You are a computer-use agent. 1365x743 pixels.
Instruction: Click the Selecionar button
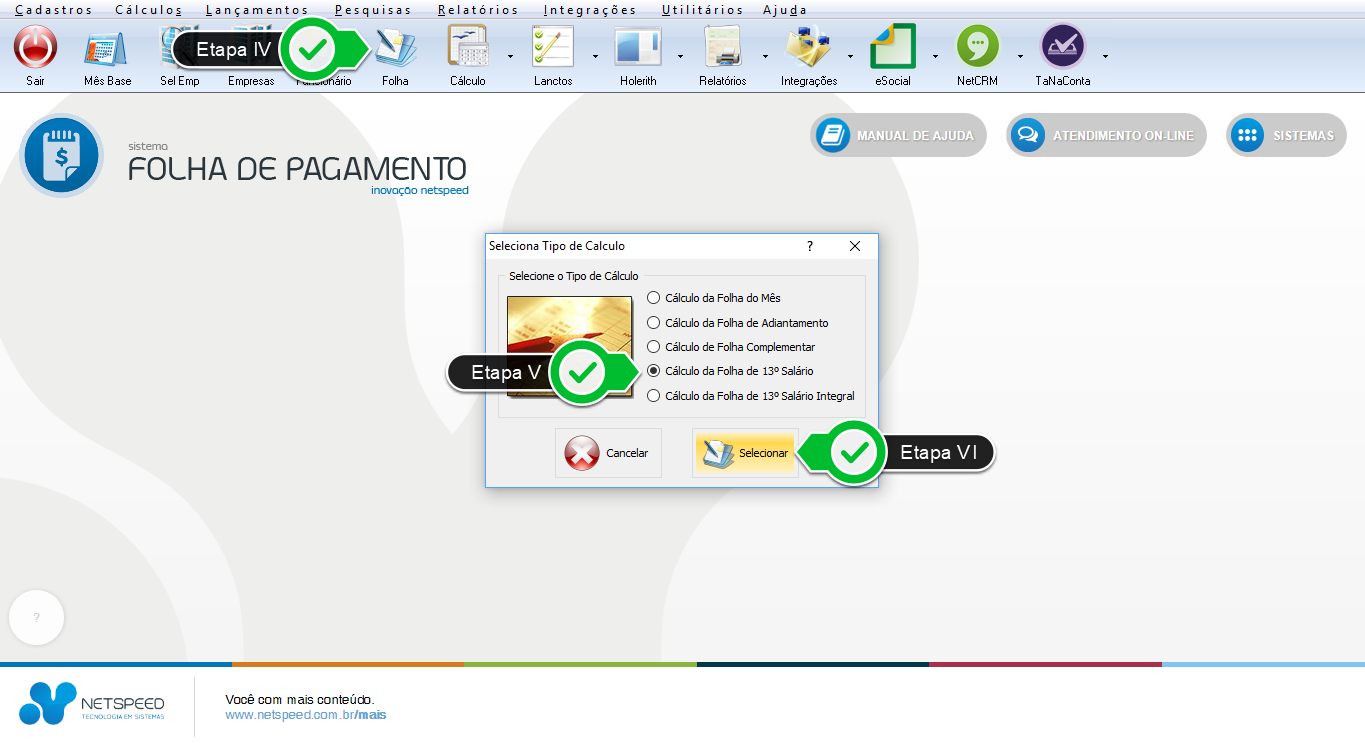[x=745, y=453]
